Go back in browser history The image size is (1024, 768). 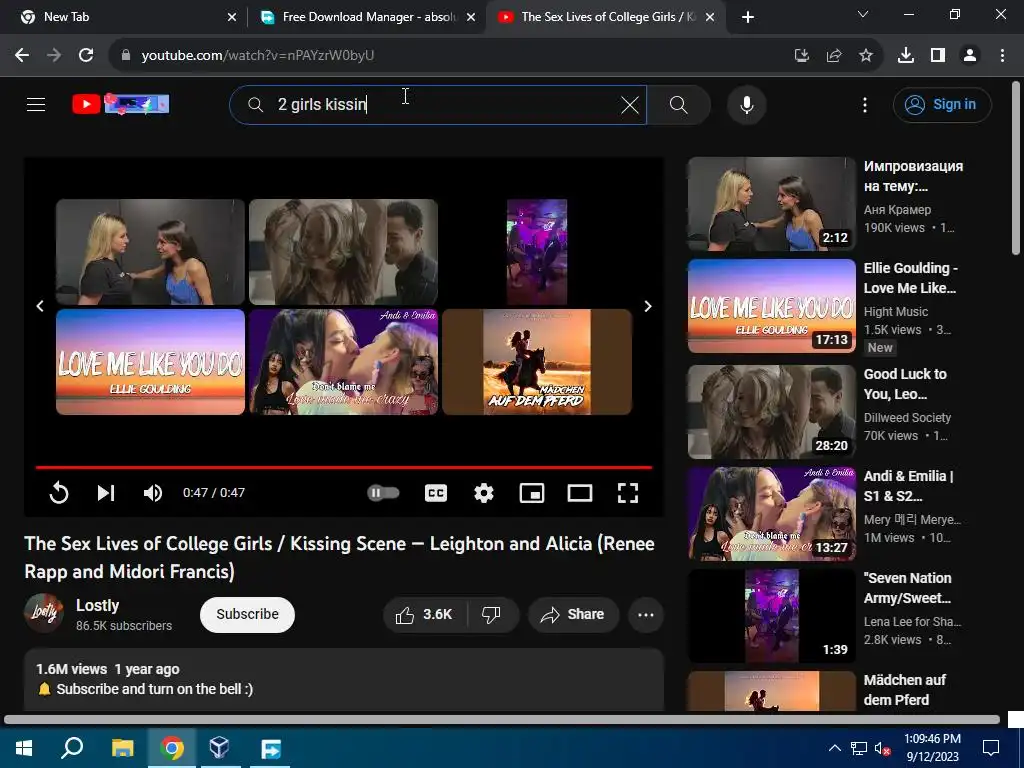pyautogui.click(x=22, y=56)
